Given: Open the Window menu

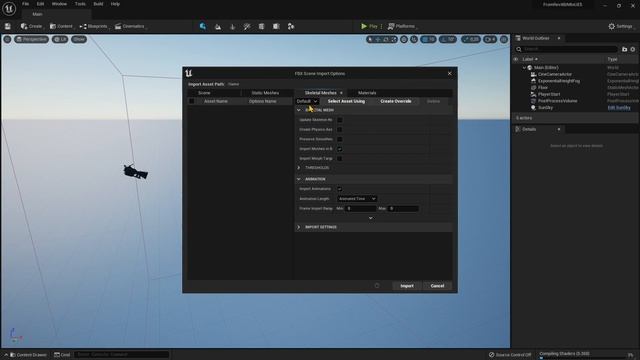Looking at the screenshot, I should (59, 4).
